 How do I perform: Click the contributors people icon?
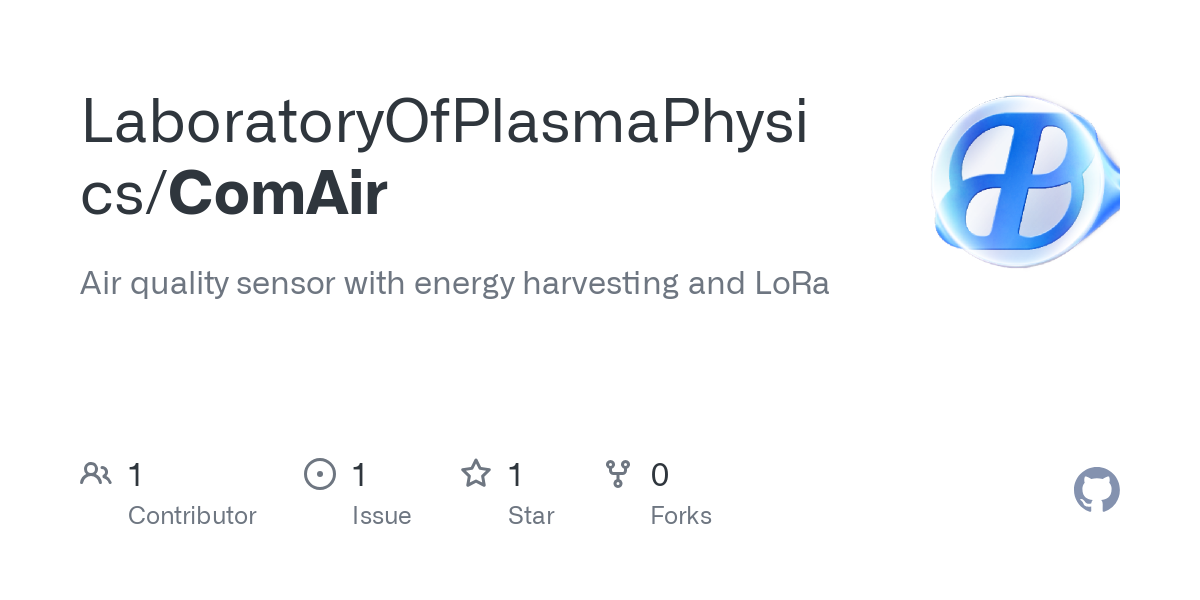click(96, 474)
